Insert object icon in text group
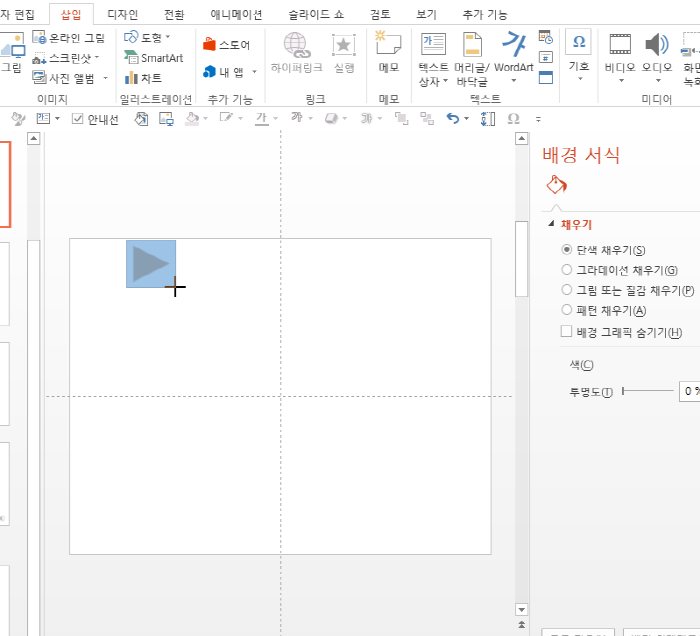Image resolution: width=700 pixels, height=636 pixels. point(546,78)
